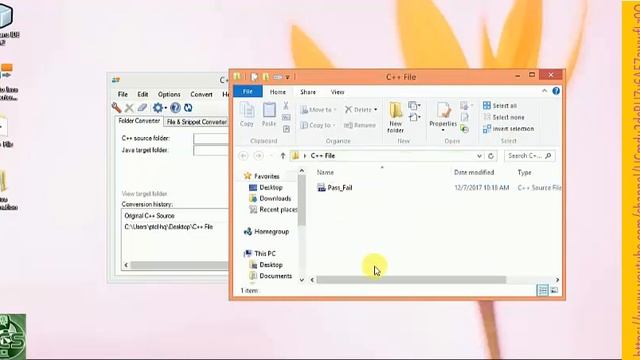Open the File tab in Explorer
The height and width of the screenshot is (360, 640).
click(x=248, y=91)
